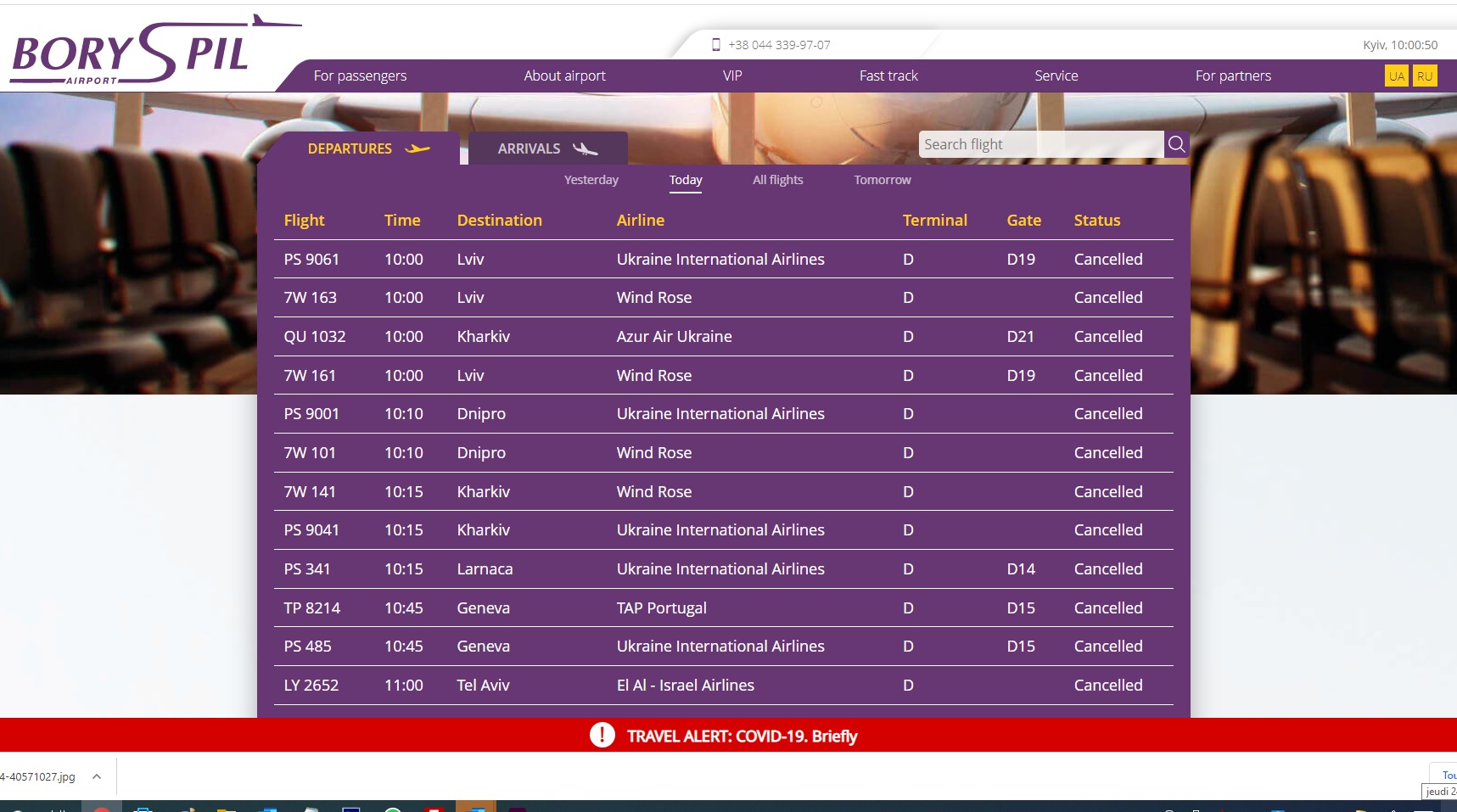
Task: Click the search magnifier icon
Action: [1176, 144]
